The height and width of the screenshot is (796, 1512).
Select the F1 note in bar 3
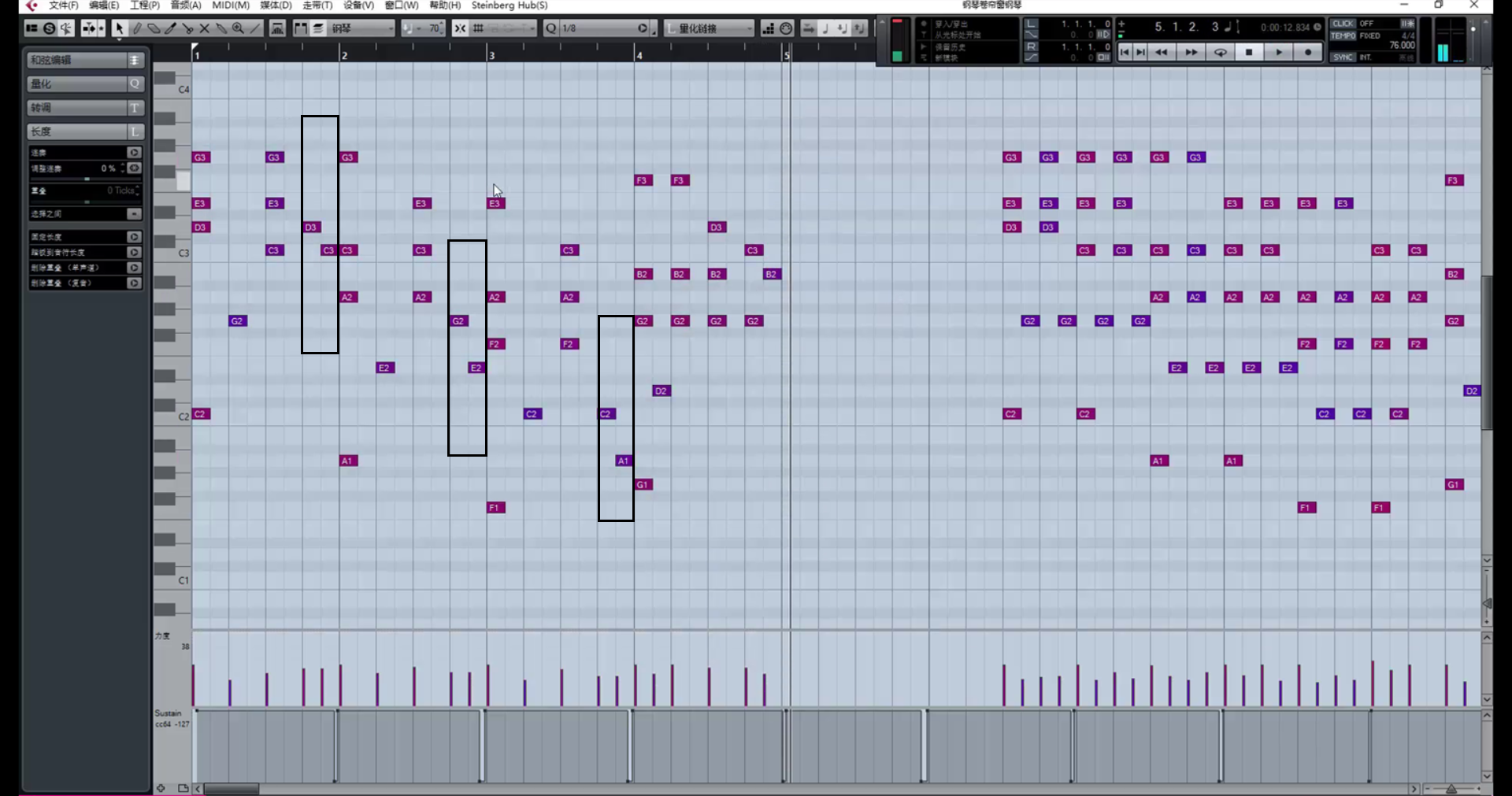tap(495, 508)
